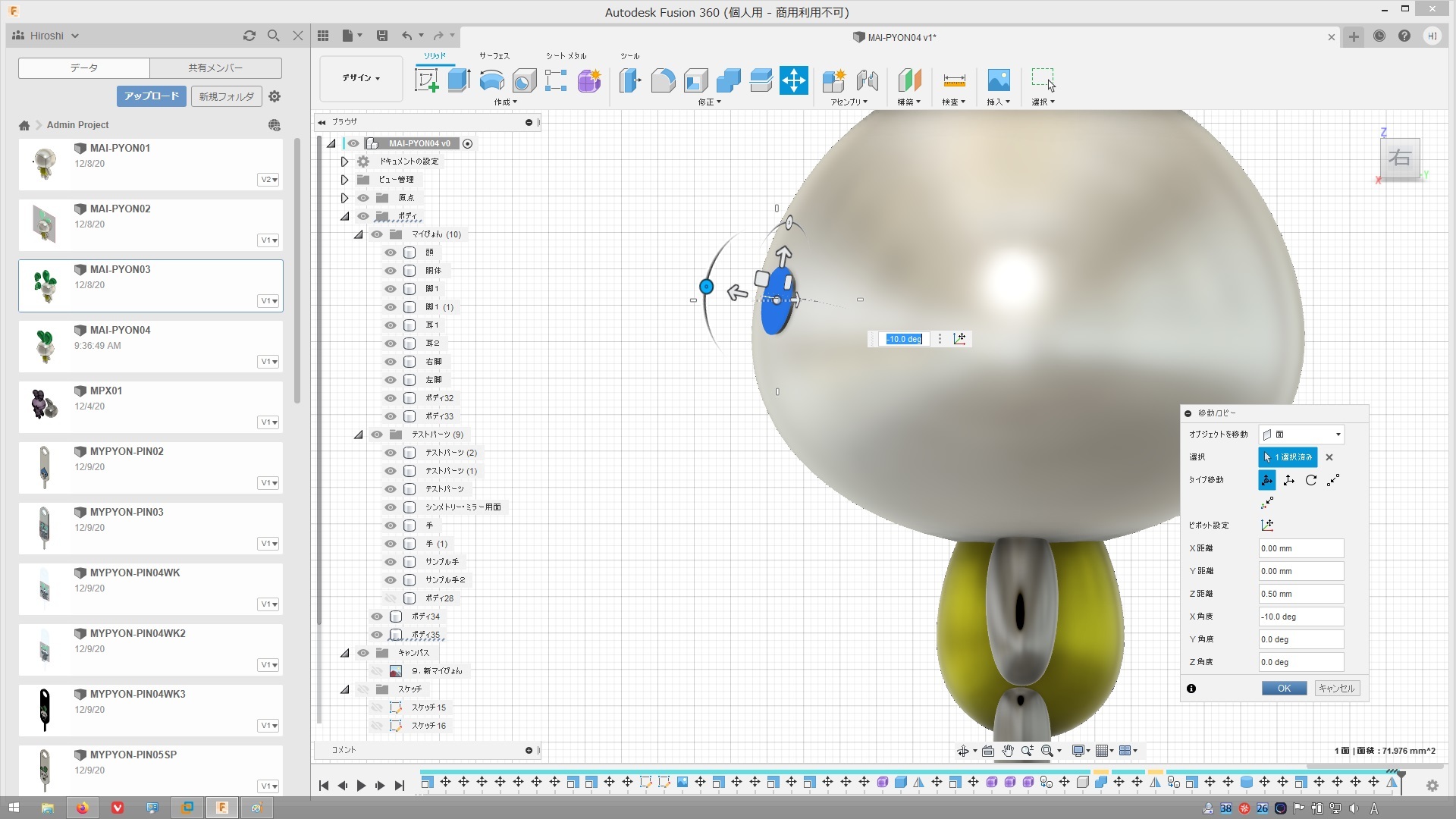Click the アップロード button
1456x819 pixels.
click(152, 96)
